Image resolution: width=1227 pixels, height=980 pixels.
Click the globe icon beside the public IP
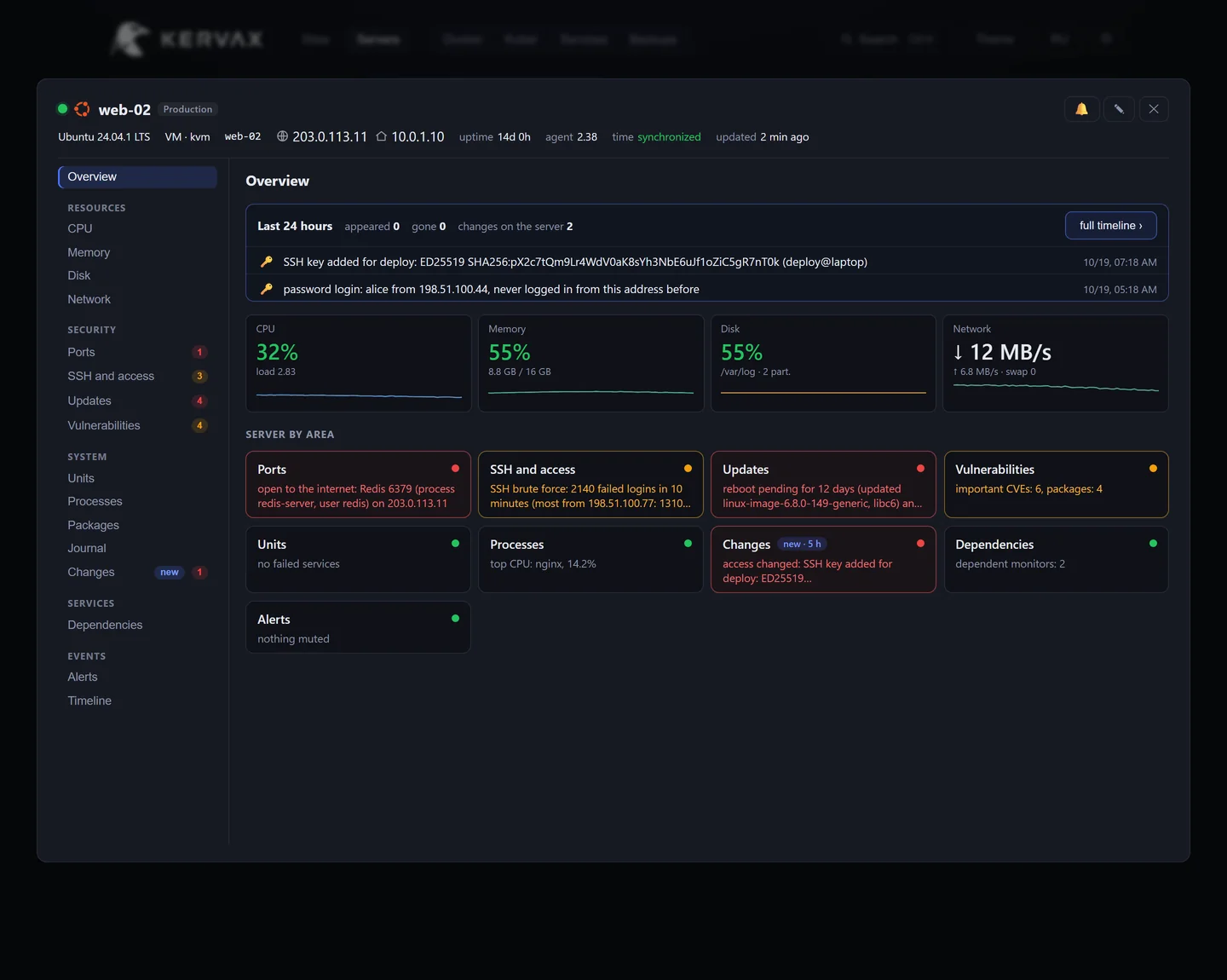[282, 136]
